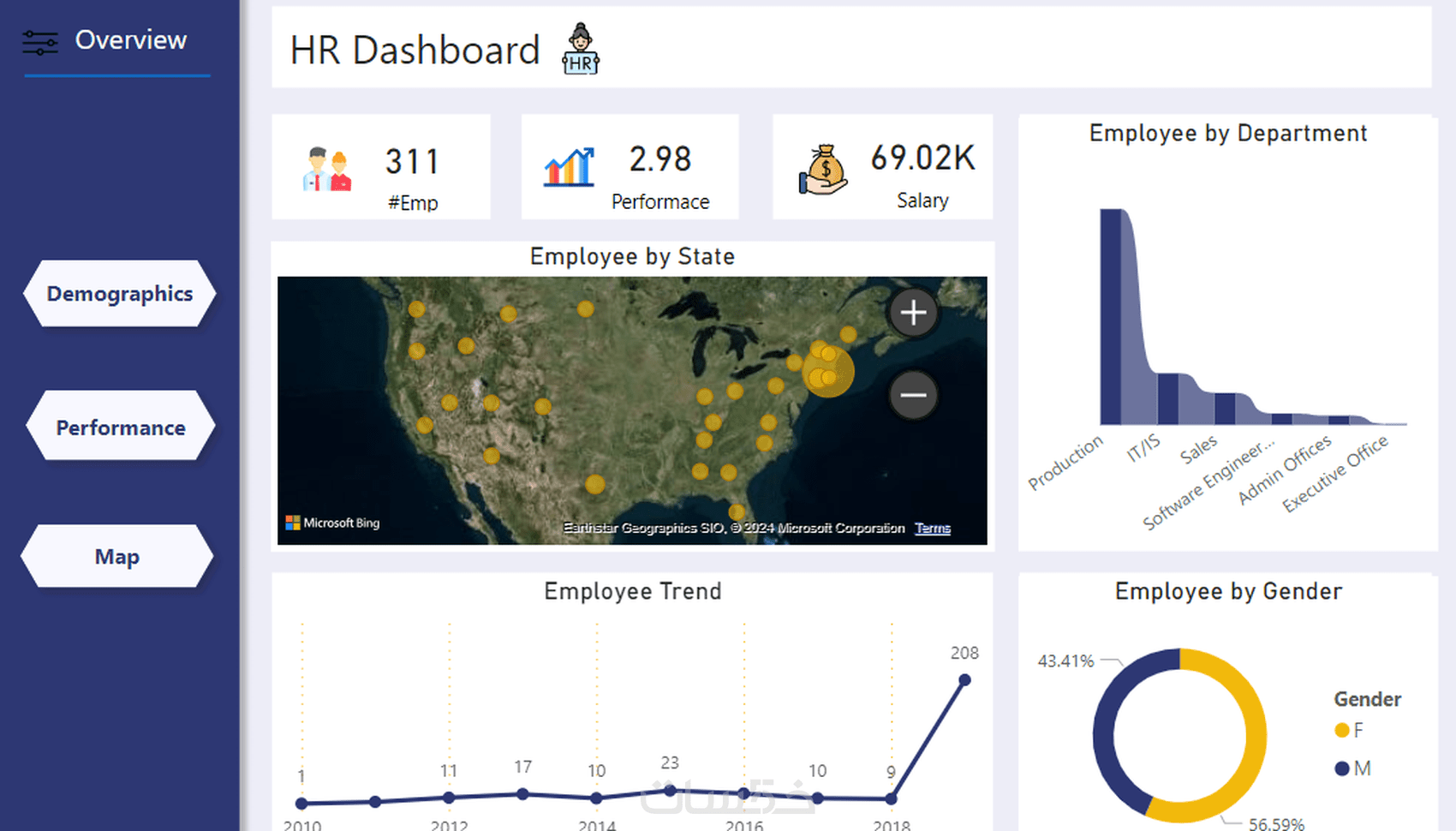Click the employees people icon
Viewport: 1456px width, 831px height.
[x=327, y=169]
